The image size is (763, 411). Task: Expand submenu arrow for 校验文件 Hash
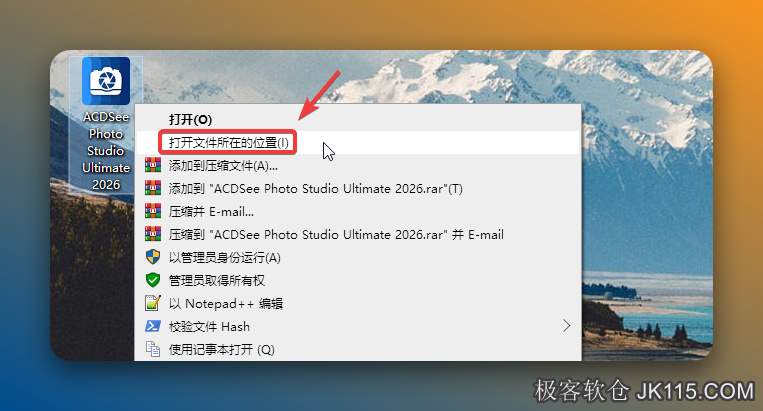click(x=566, y=326)
